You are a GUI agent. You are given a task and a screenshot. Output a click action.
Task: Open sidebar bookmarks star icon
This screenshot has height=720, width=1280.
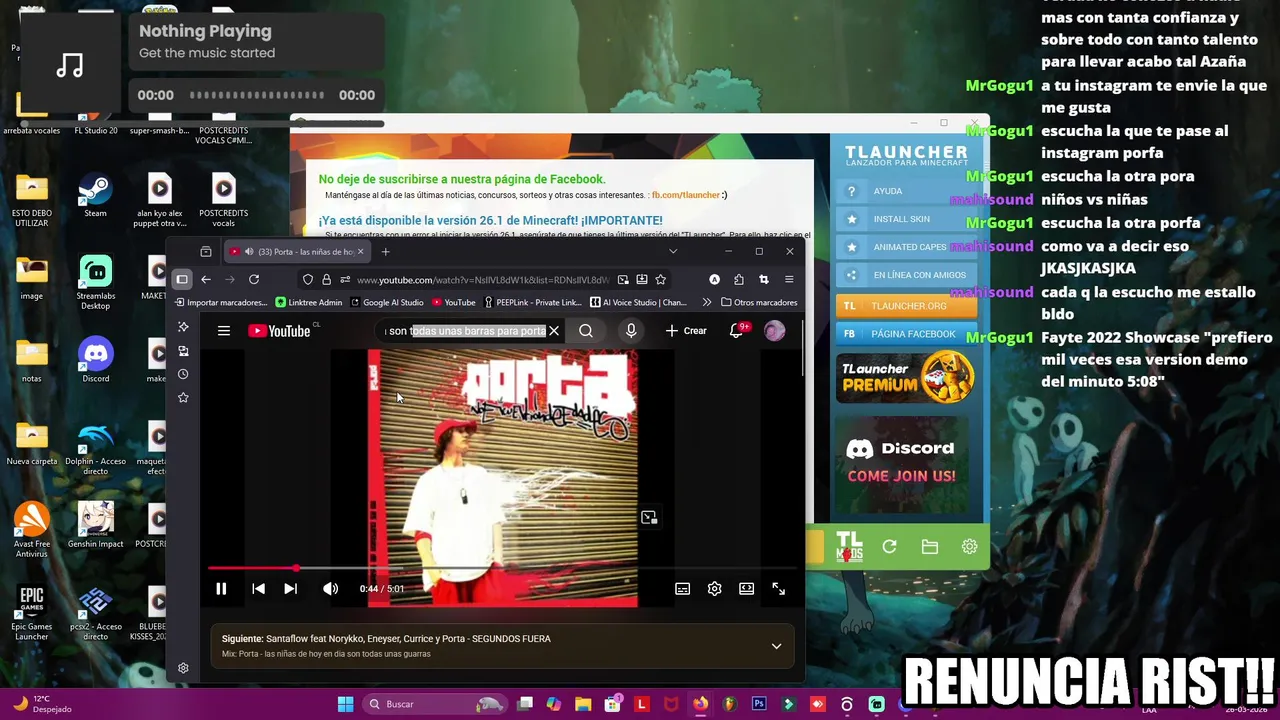(183, 398)
